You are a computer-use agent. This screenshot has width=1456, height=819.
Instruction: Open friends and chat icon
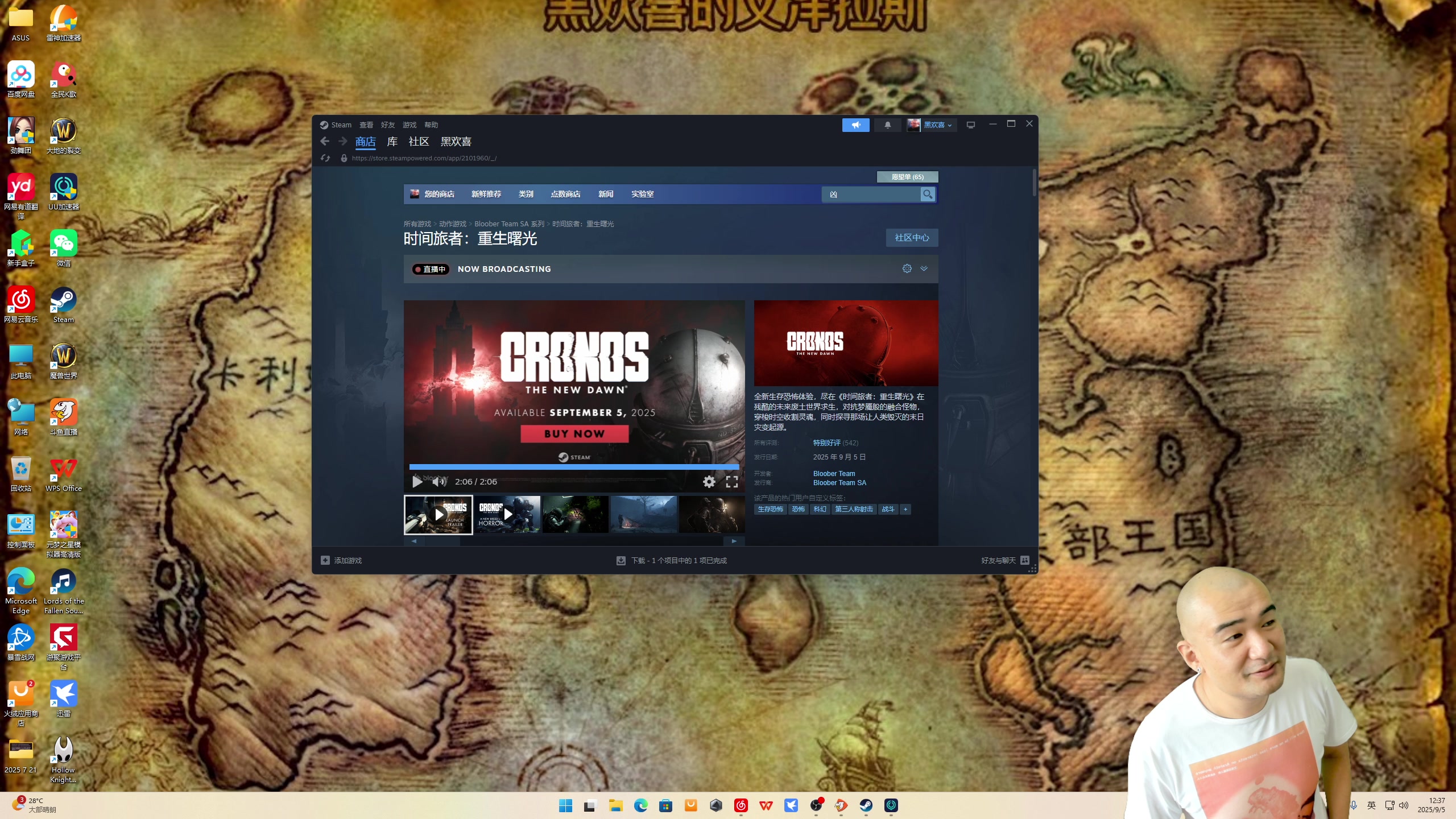click(x=1025, y=560)
